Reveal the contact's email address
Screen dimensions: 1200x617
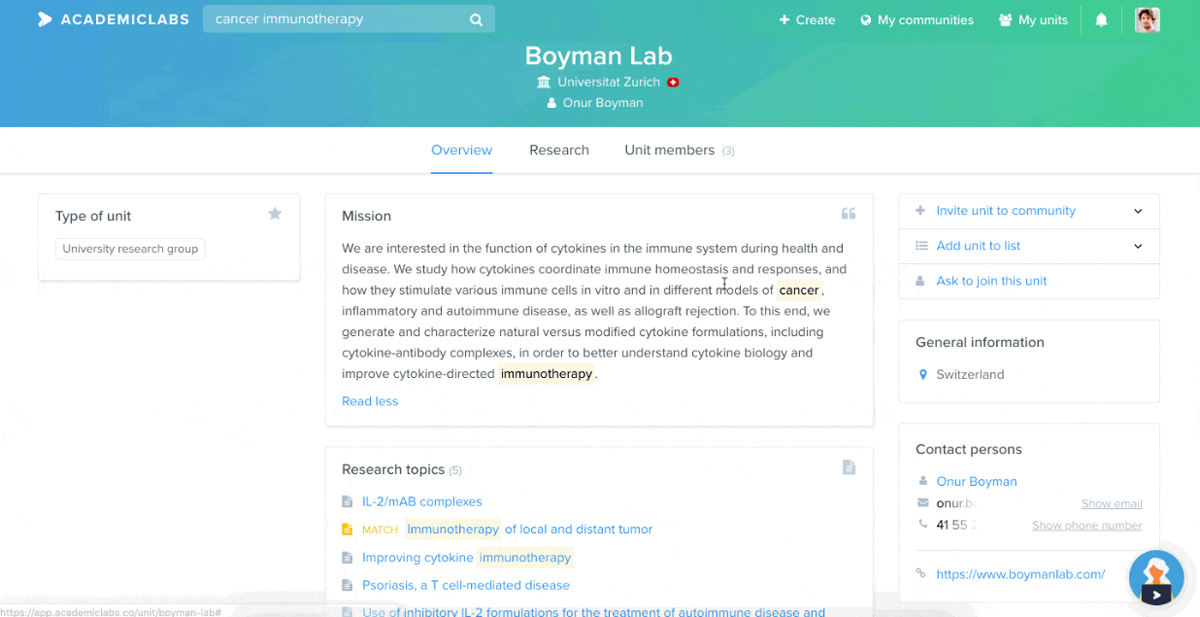(1111, 504)
